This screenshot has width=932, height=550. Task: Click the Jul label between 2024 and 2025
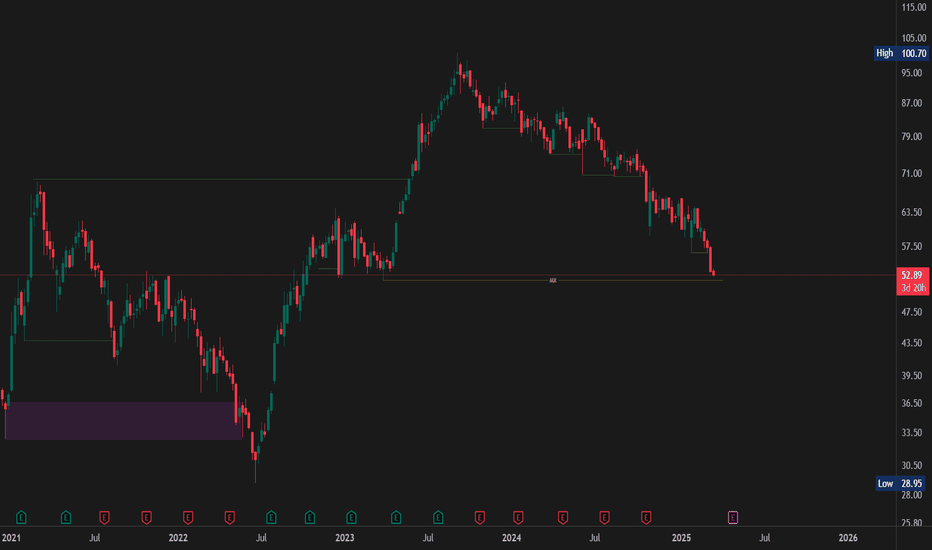(594, 538)
